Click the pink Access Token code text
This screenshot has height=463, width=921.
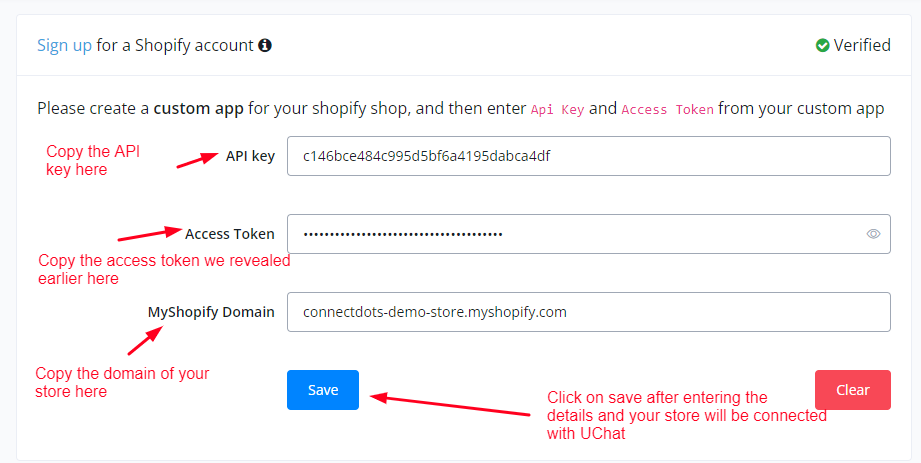tap(667, 109)
